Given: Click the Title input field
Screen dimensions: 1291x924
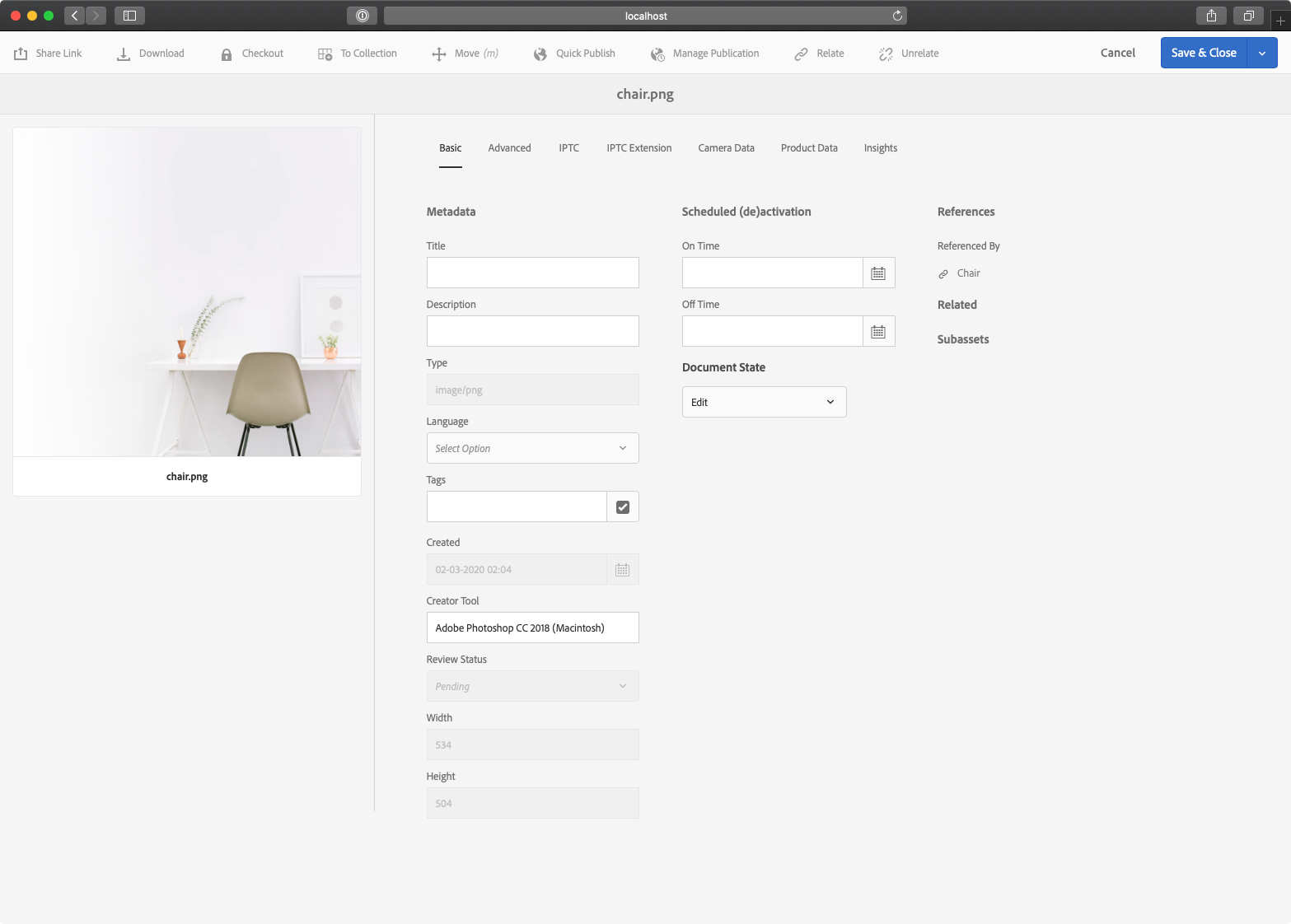Looking at the screenshot, I should point(532,273).
